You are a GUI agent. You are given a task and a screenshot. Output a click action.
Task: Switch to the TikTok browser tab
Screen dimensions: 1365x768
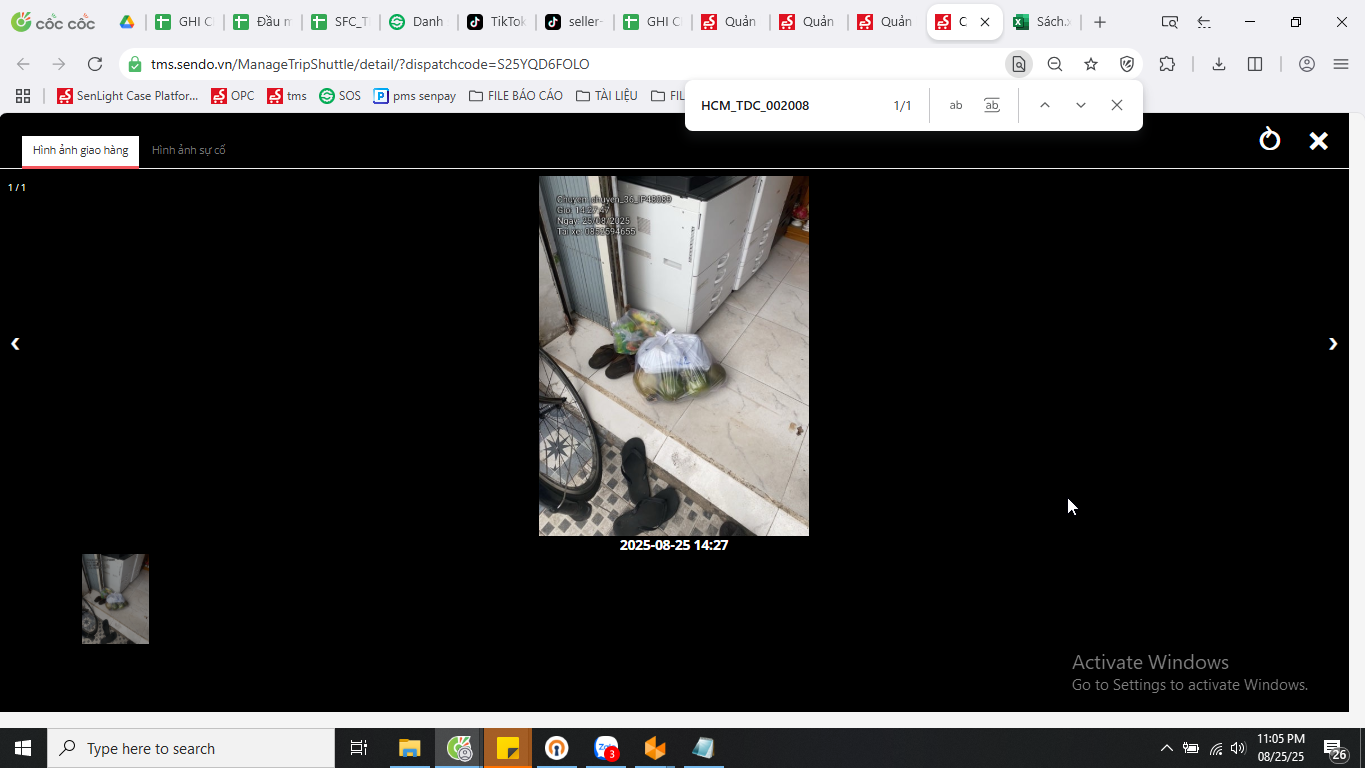497,22
